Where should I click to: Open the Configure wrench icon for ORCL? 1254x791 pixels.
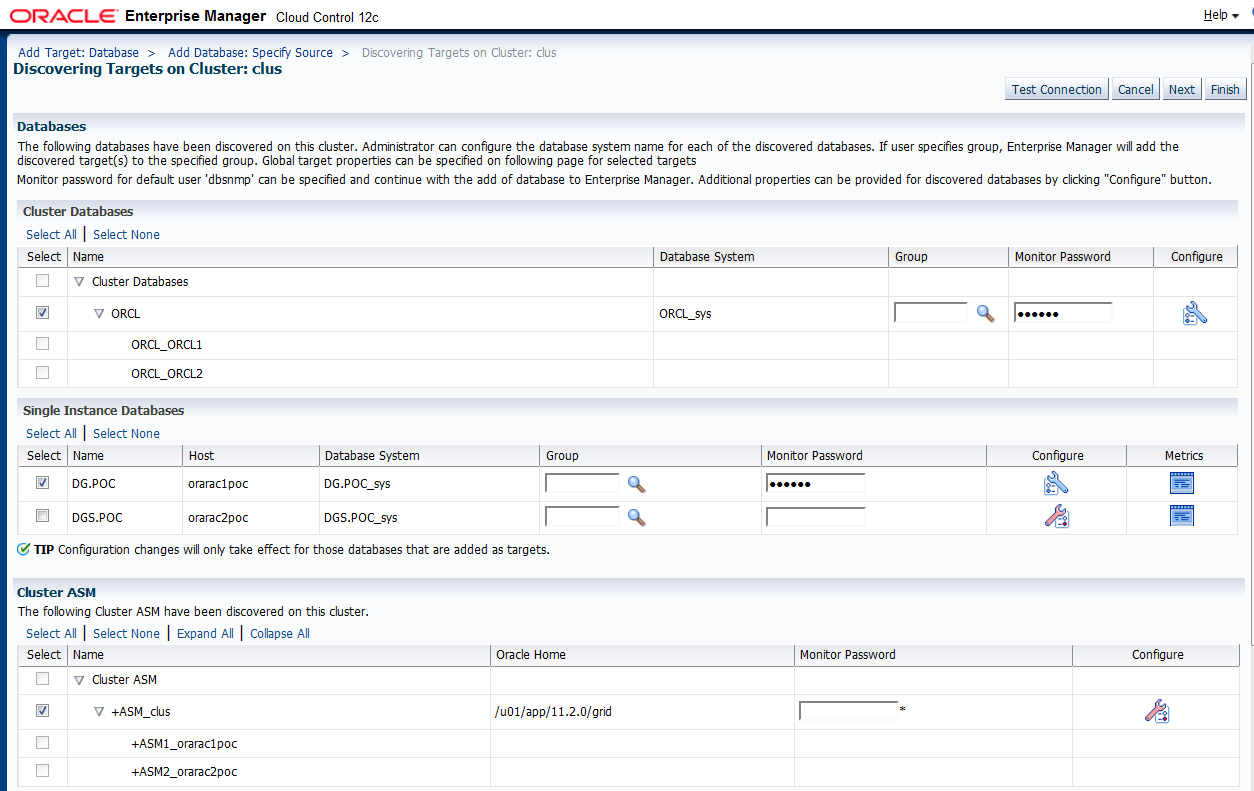1195,313
